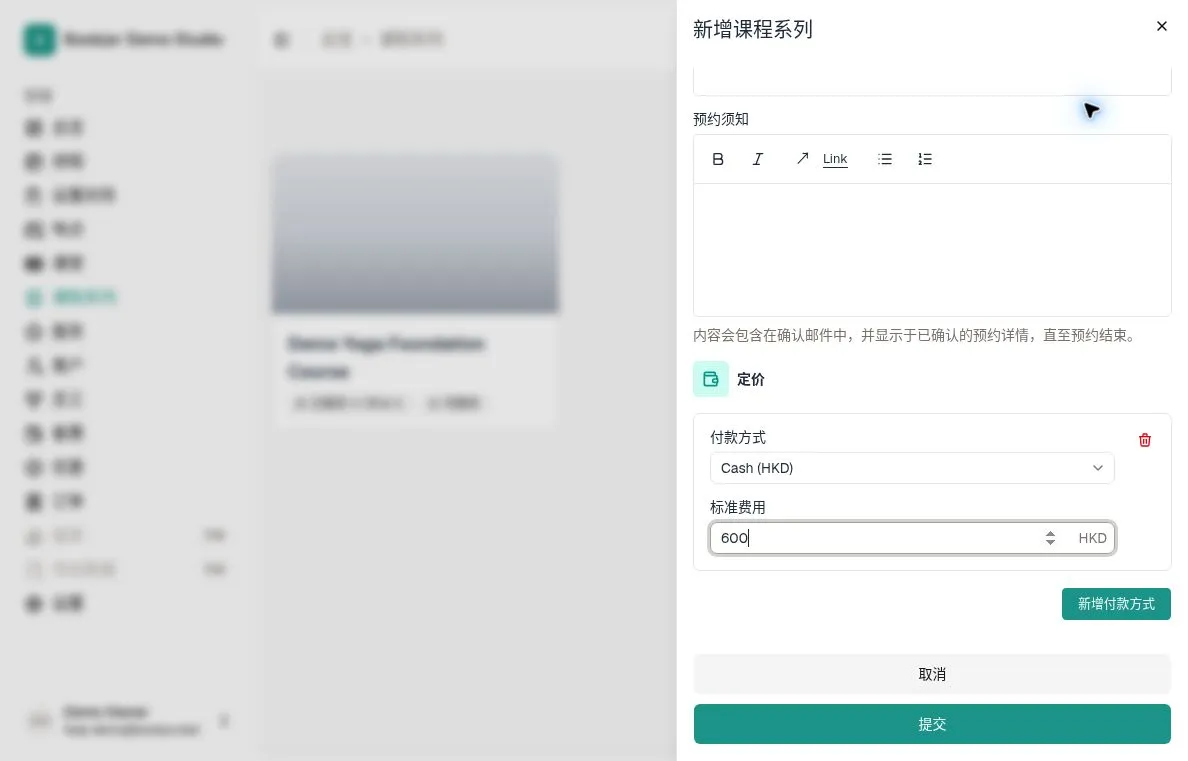Click the blurred course card thumbnail

(x=415, y=233)
